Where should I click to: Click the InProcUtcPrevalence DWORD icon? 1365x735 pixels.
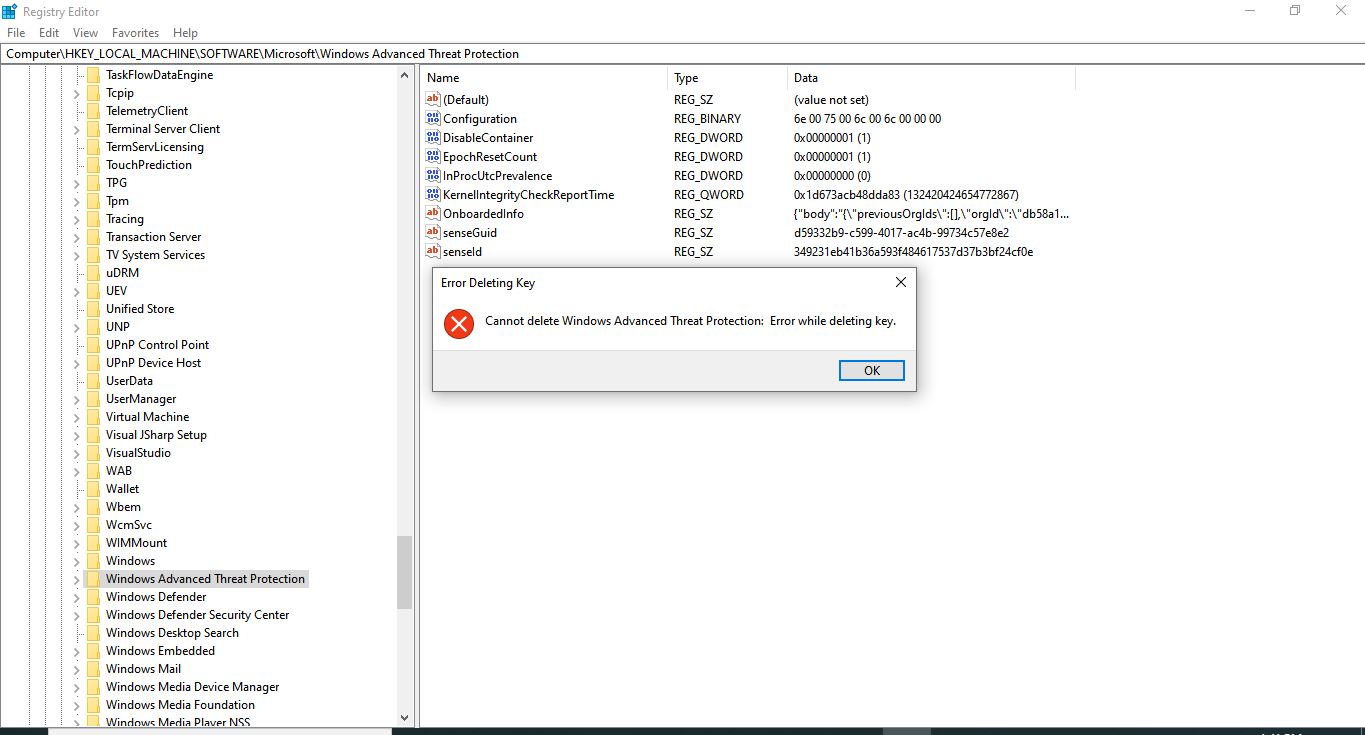click(432, 175)
